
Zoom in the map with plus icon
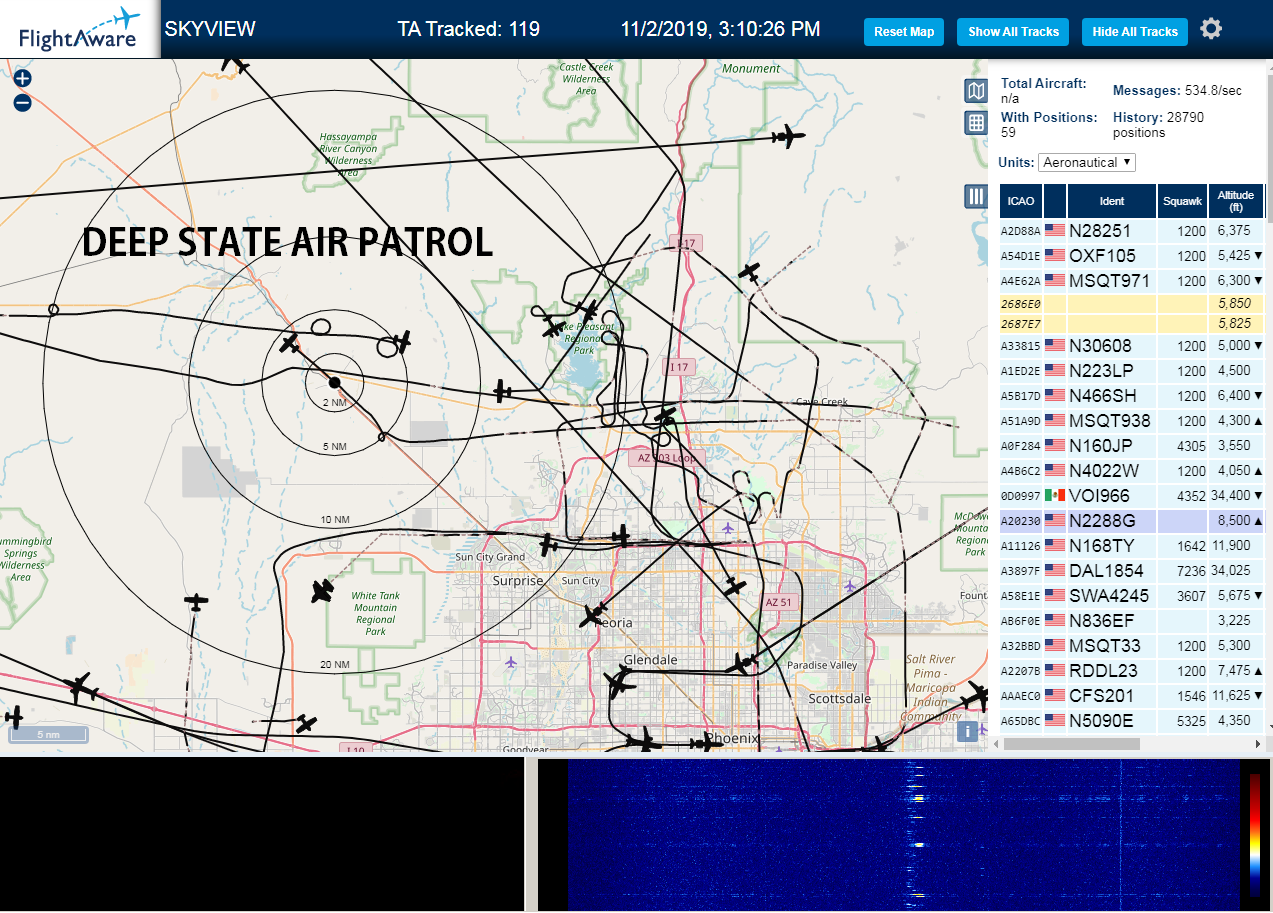[x=22, y=78]
